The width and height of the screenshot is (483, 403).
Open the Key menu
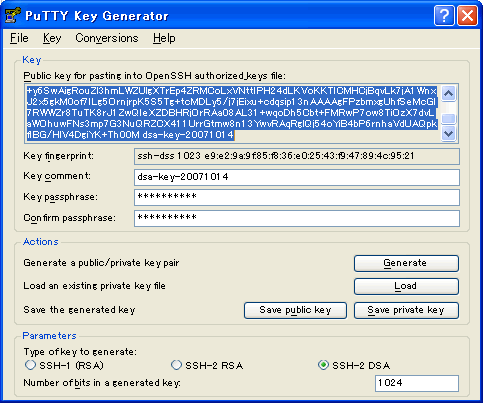click(x=52, y=38)
